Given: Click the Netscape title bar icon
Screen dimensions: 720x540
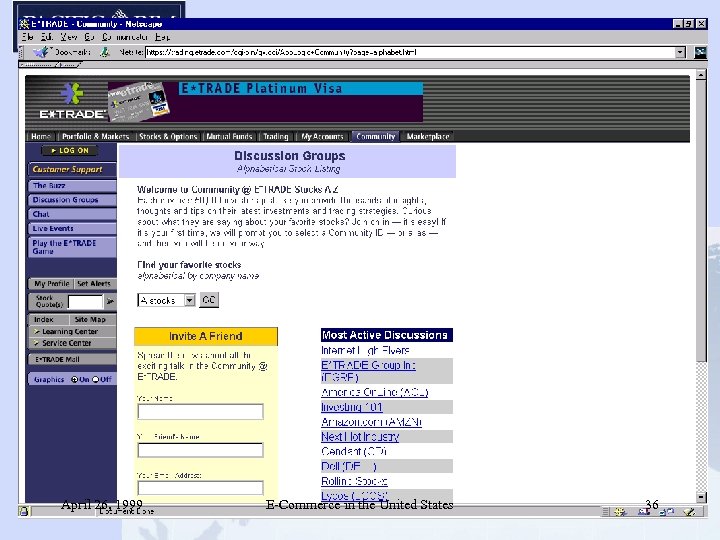Looking at the screenshot, I should click(24, 23).
